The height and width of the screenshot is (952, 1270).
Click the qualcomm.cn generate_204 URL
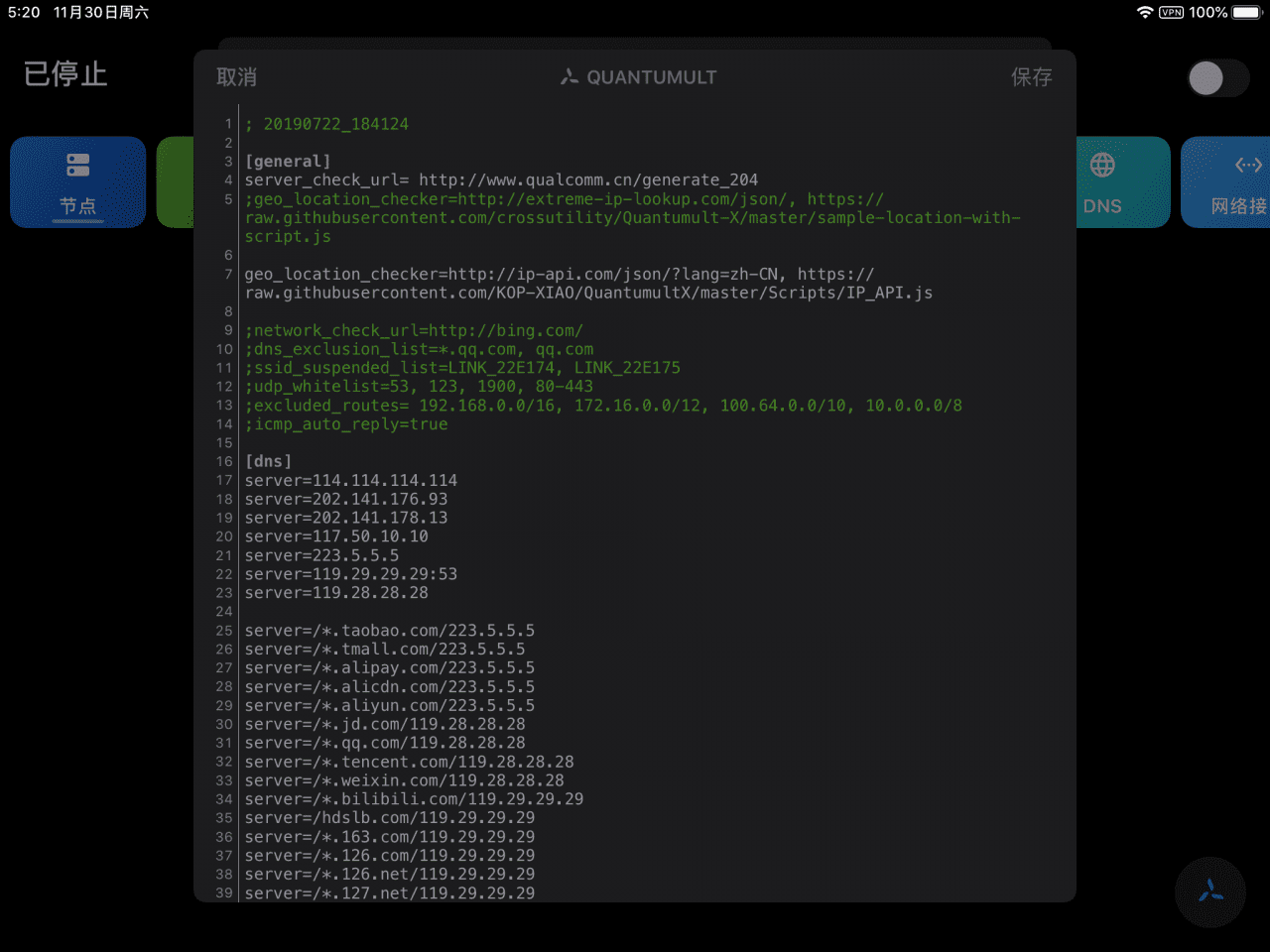[x=588, y=179]
